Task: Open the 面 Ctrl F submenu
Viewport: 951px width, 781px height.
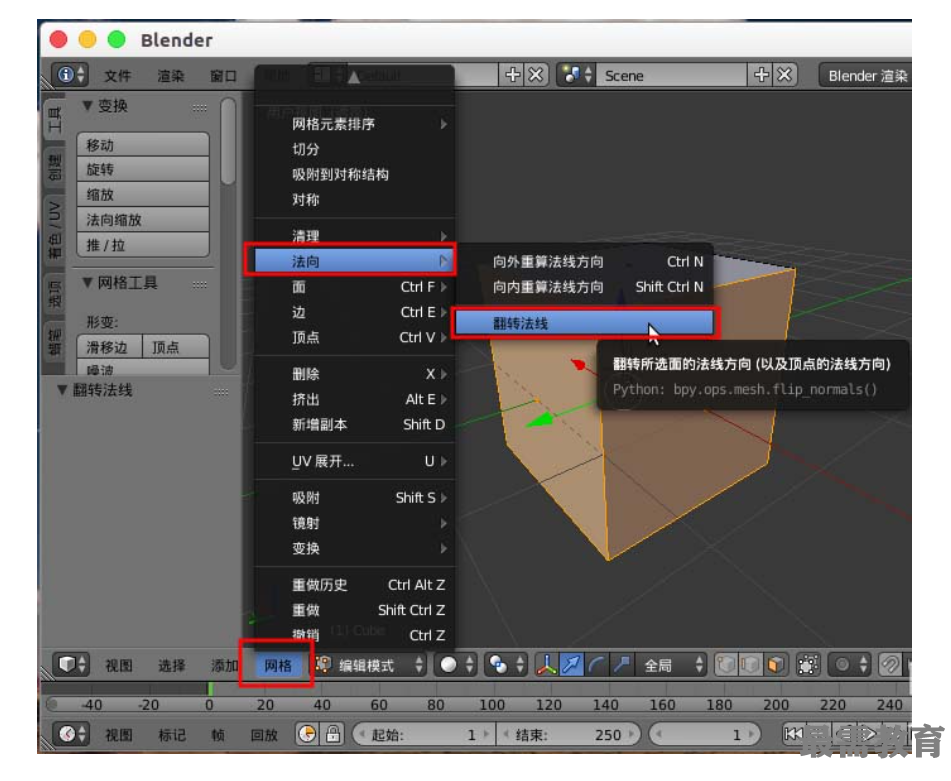Action: [x=354, y=286]
